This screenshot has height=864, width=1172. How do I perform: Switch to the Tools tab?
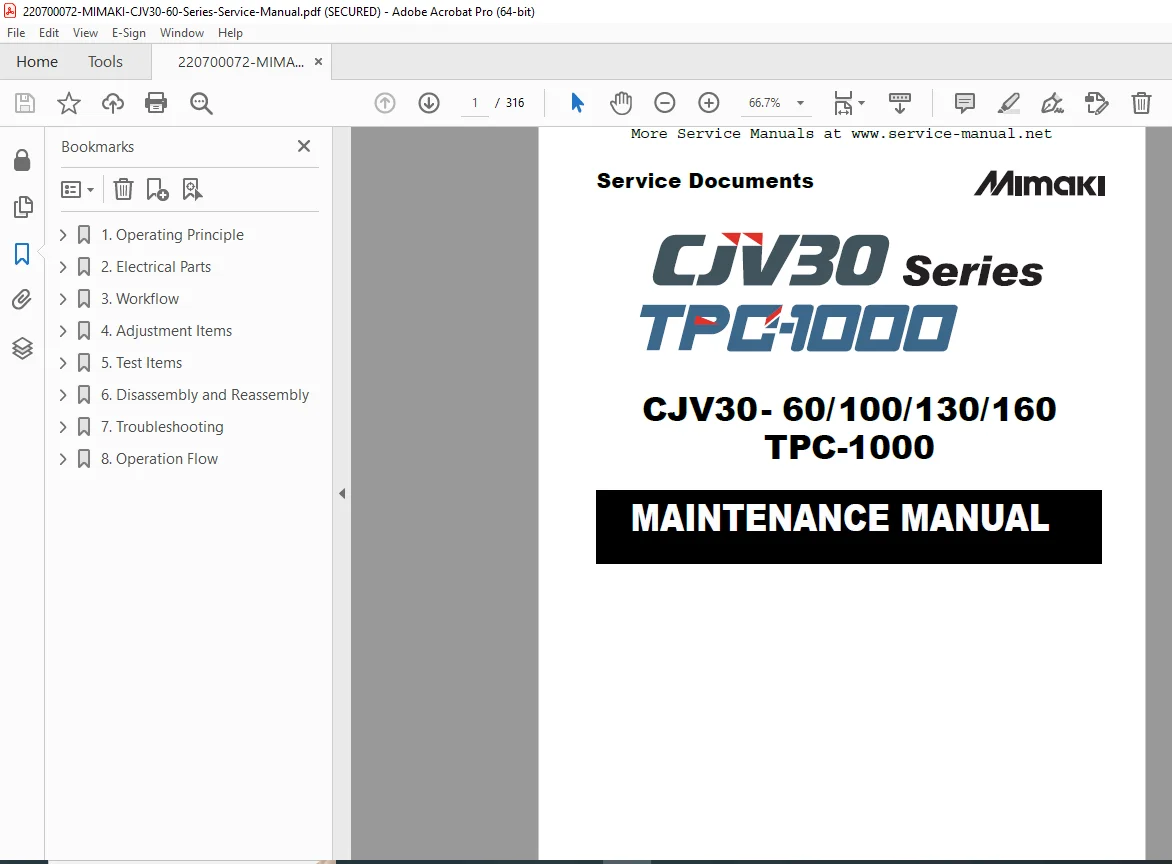click(105, 62)
